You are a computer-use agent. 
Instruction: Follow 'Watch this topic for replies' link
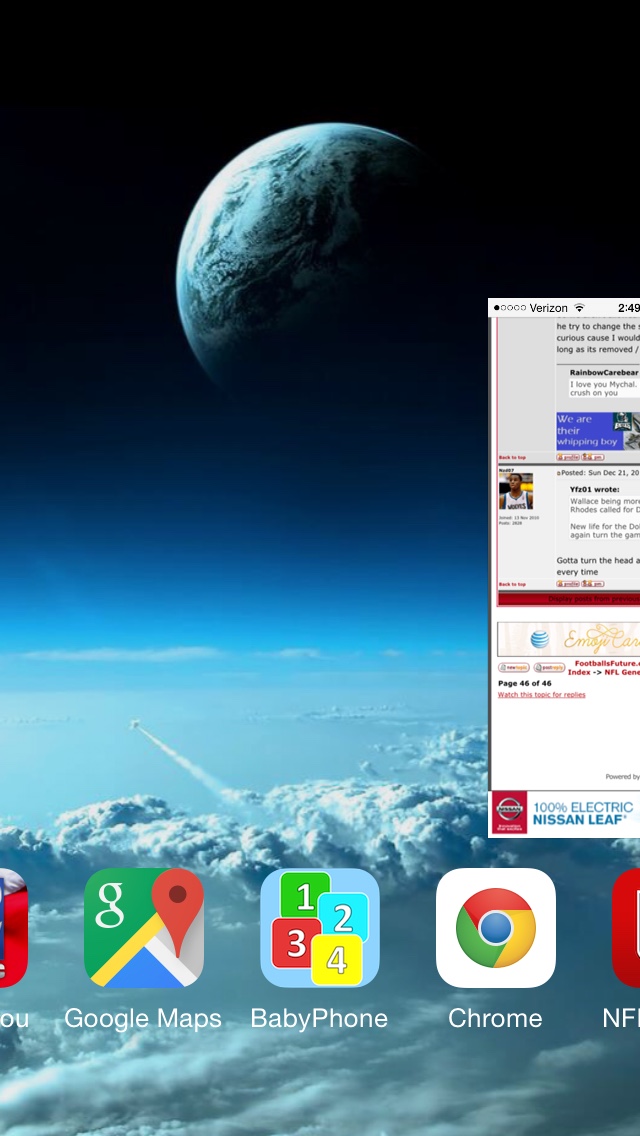pyautogui.click(x=541, y=695)
